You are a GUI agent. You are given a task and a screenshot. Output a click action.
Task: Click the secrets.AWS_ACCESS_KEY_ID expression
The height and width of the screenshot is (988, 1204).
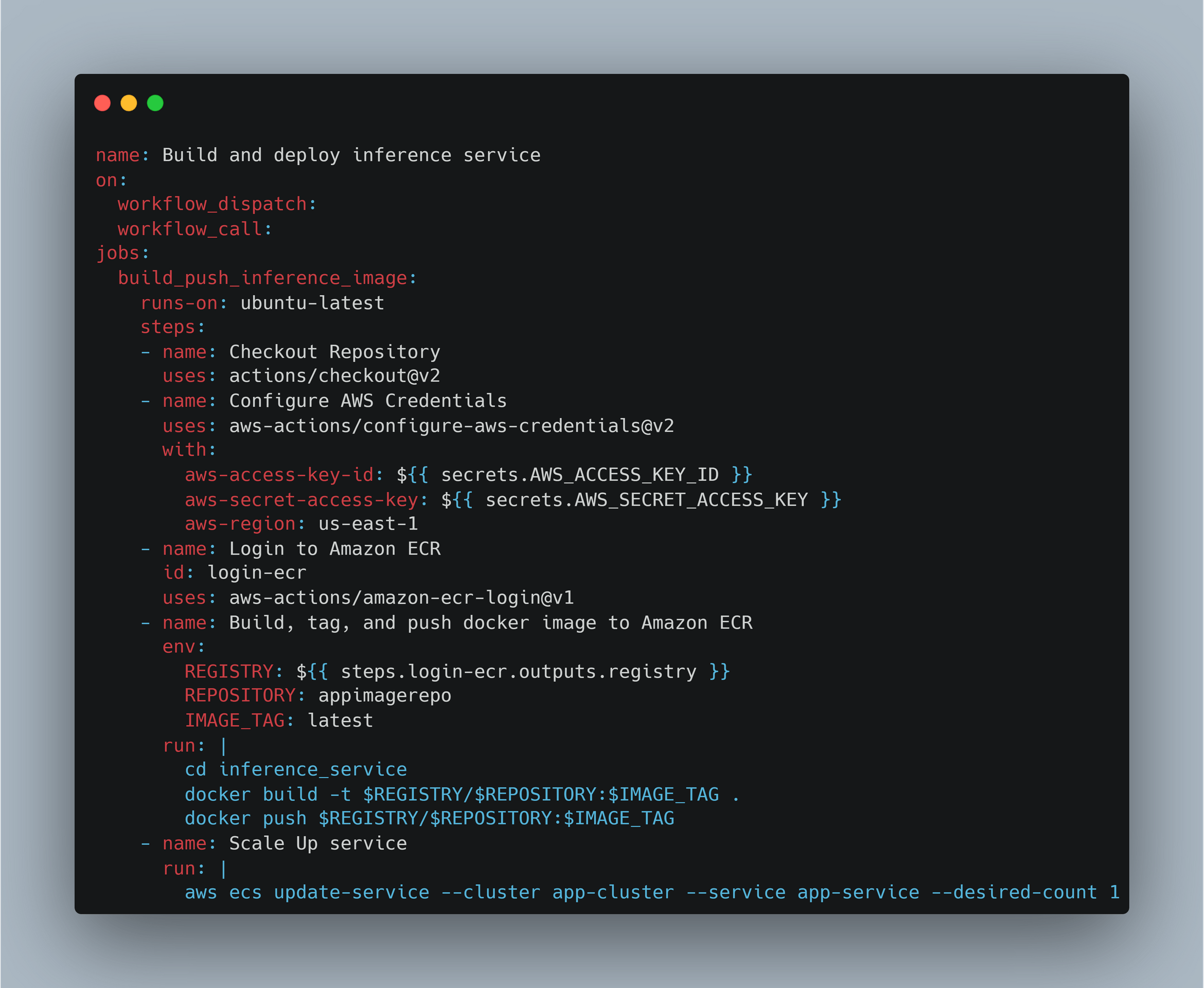tap(580, 474)
